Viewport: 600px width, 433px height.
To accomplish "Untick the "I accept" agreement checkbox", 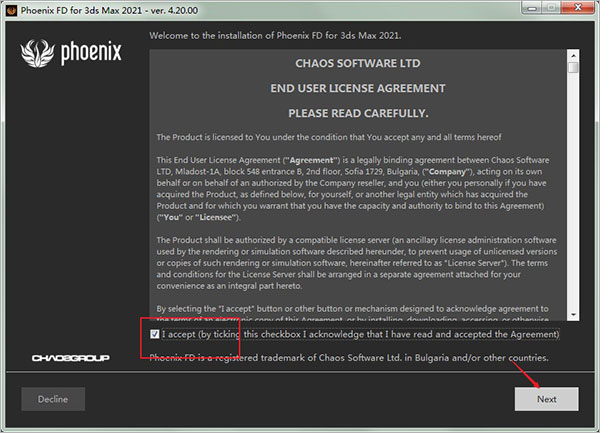I will click(x=155, y=334).
